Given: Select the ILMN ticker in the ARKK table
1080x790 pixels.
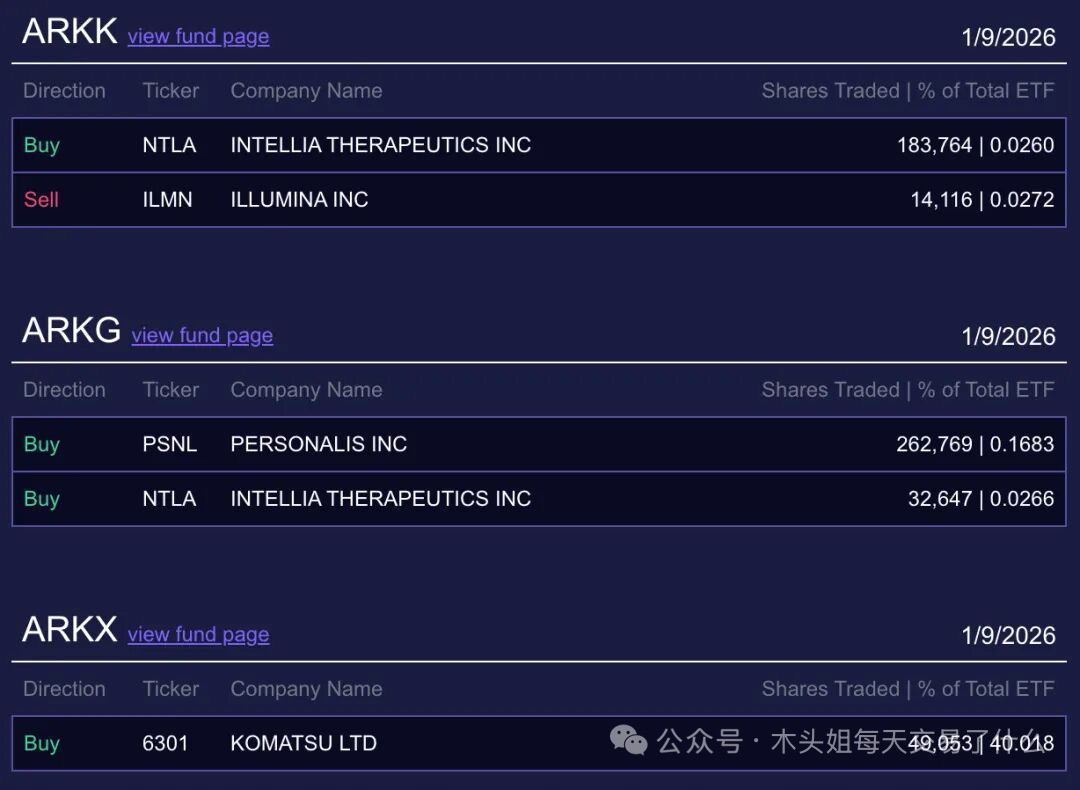Looking at the screenshot, I should tap(167, 199).
